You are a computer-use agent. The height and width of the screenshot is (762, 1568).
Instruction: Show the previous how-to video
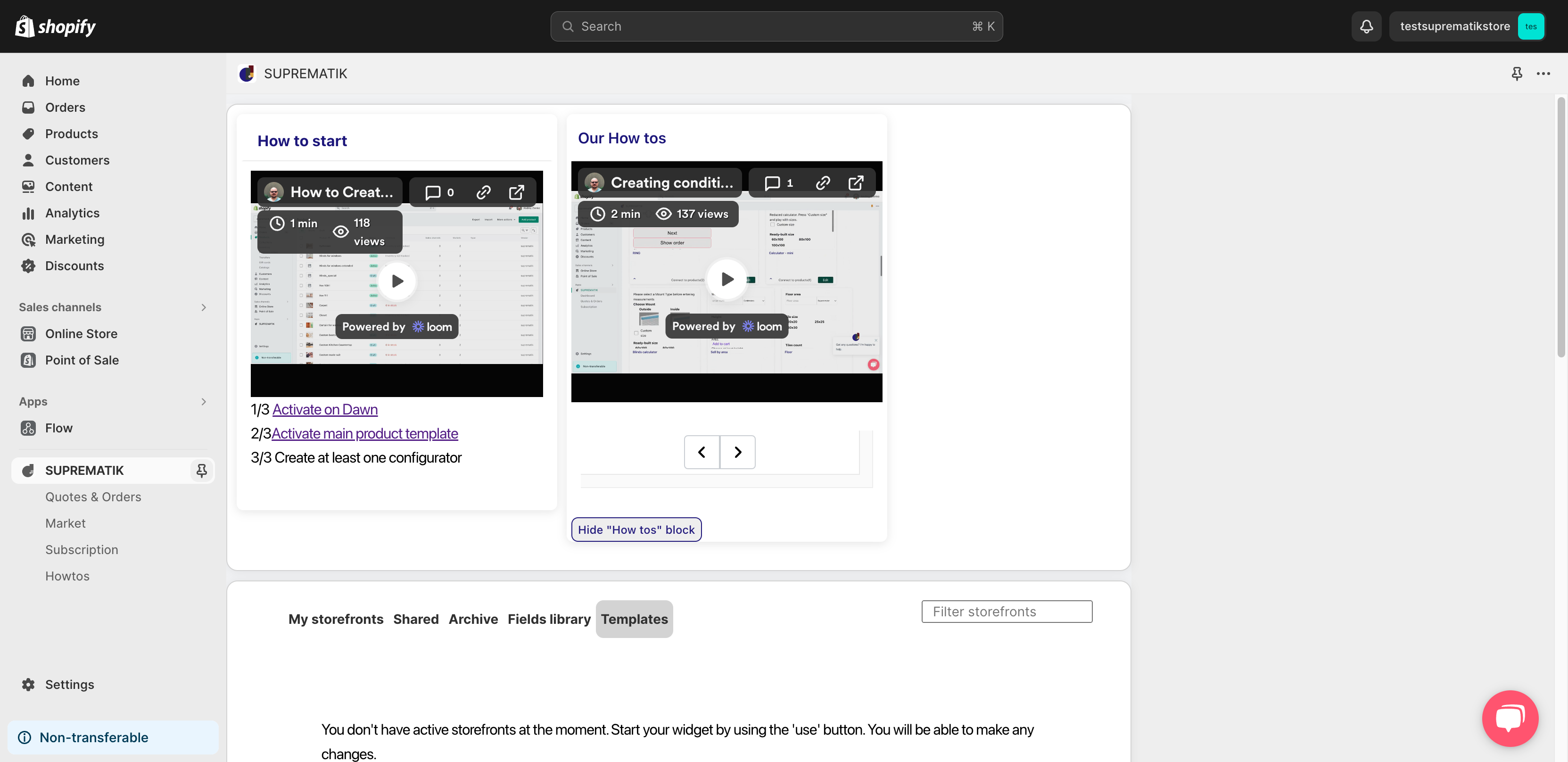(x=702, y=452)
